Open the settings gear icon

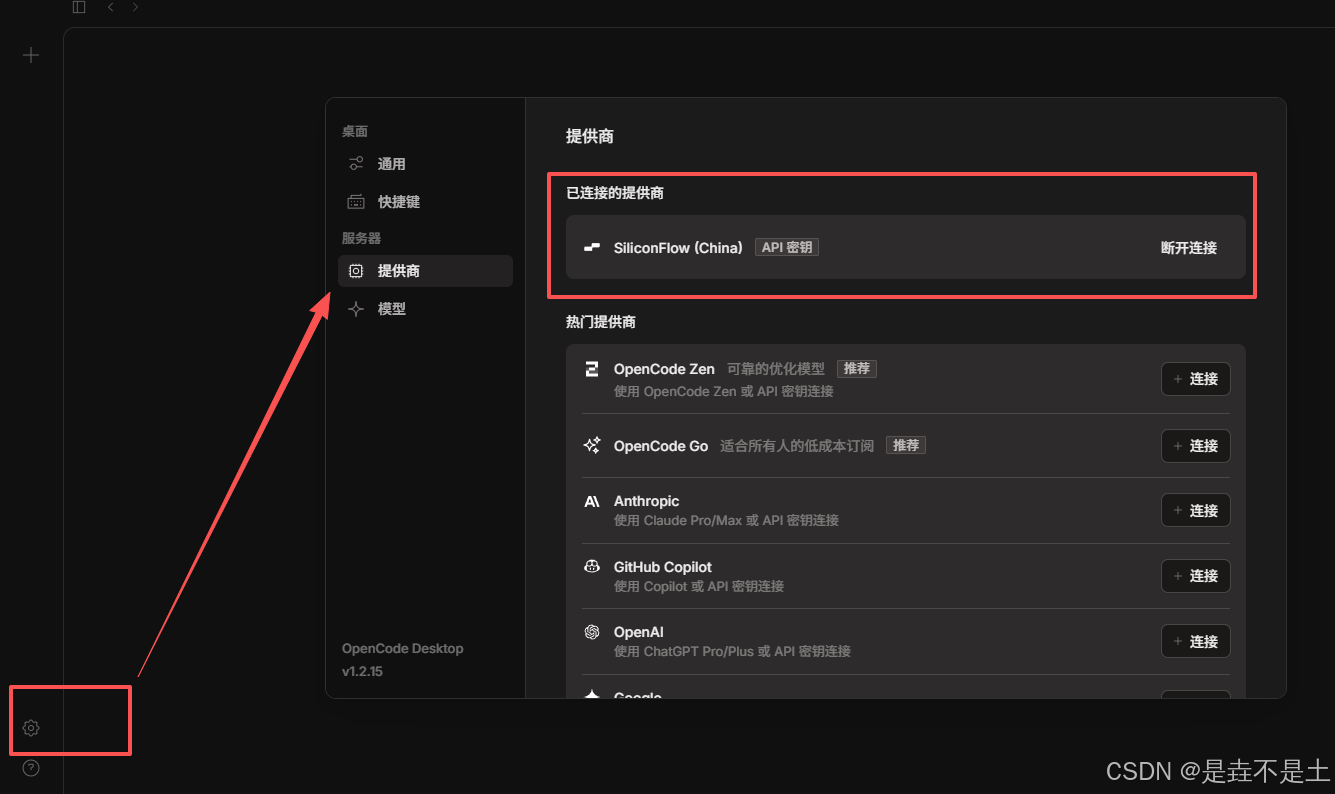tap(31, 728)
